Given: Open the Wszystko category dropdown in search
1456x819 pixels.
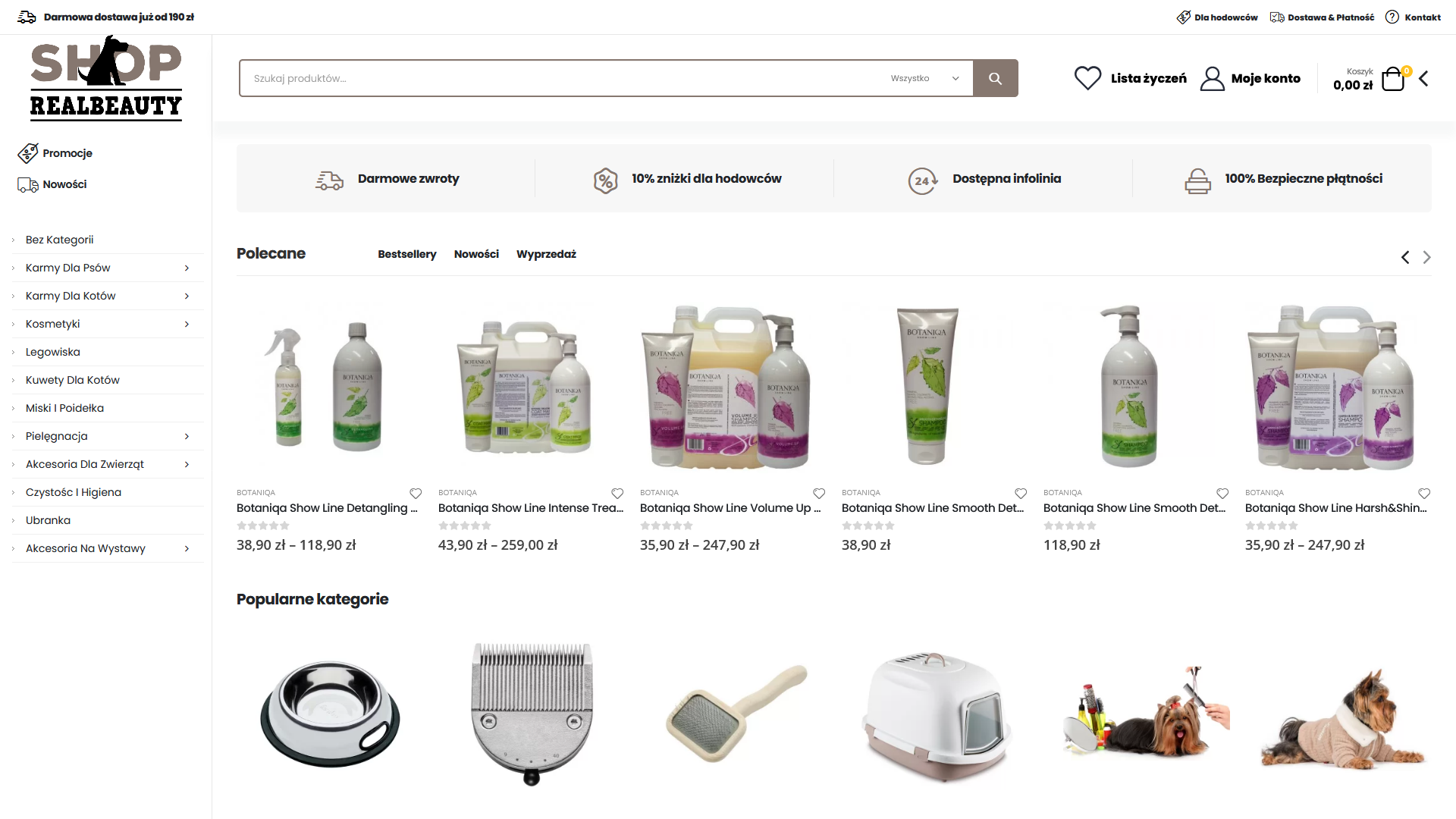Looking at the screenshot, I should [924, 78].
